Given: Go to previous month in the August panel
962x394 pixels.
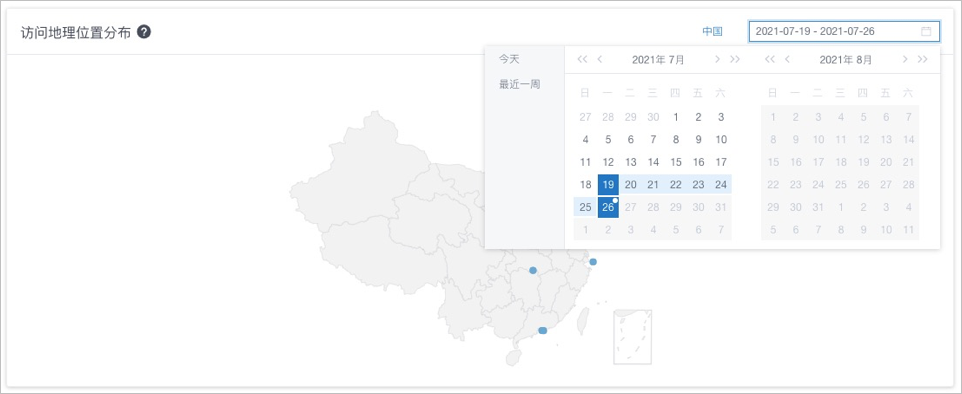Looking at the screenshot, I should pyautogui.click(x=787, y=60).
